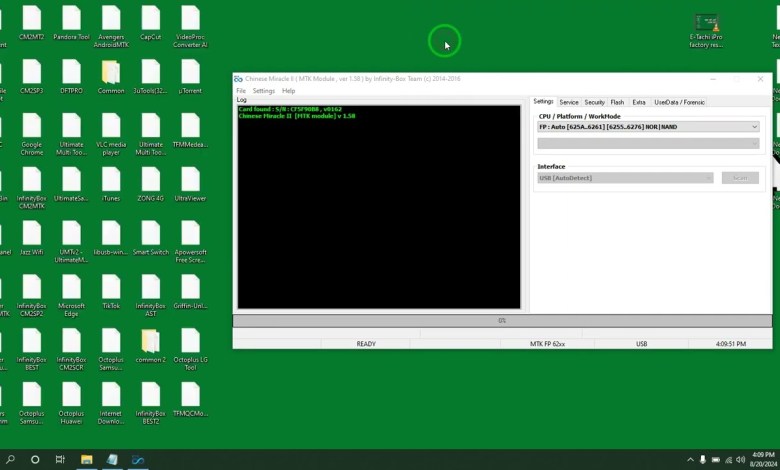Click Microsoft Edge desktop shortcut

(x=71, y=296)
